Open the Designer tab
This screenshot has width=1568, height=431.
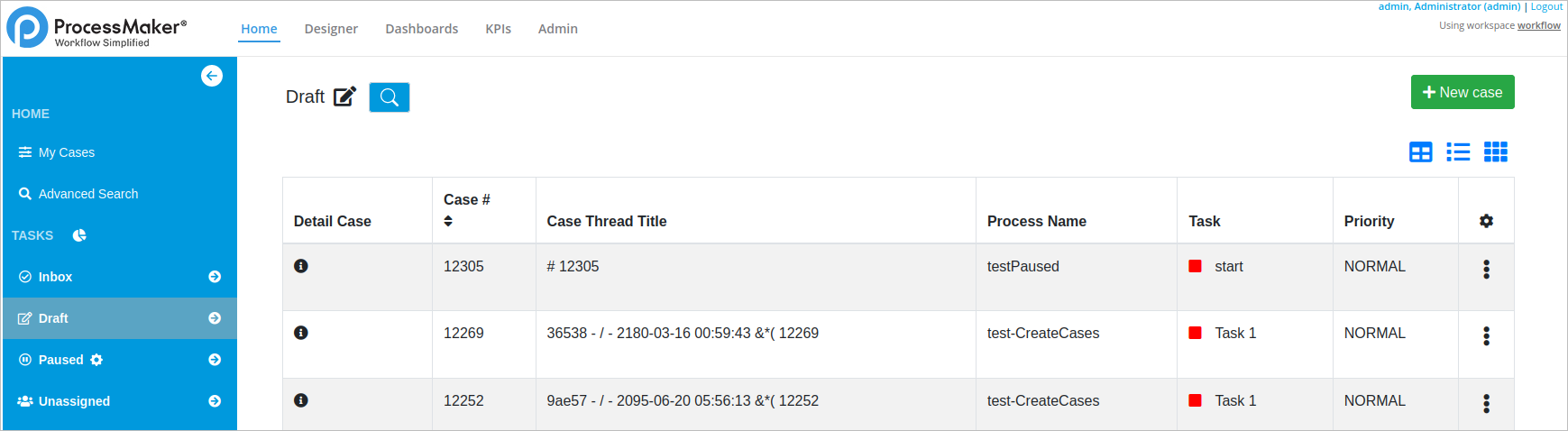(x=331, y=29)
